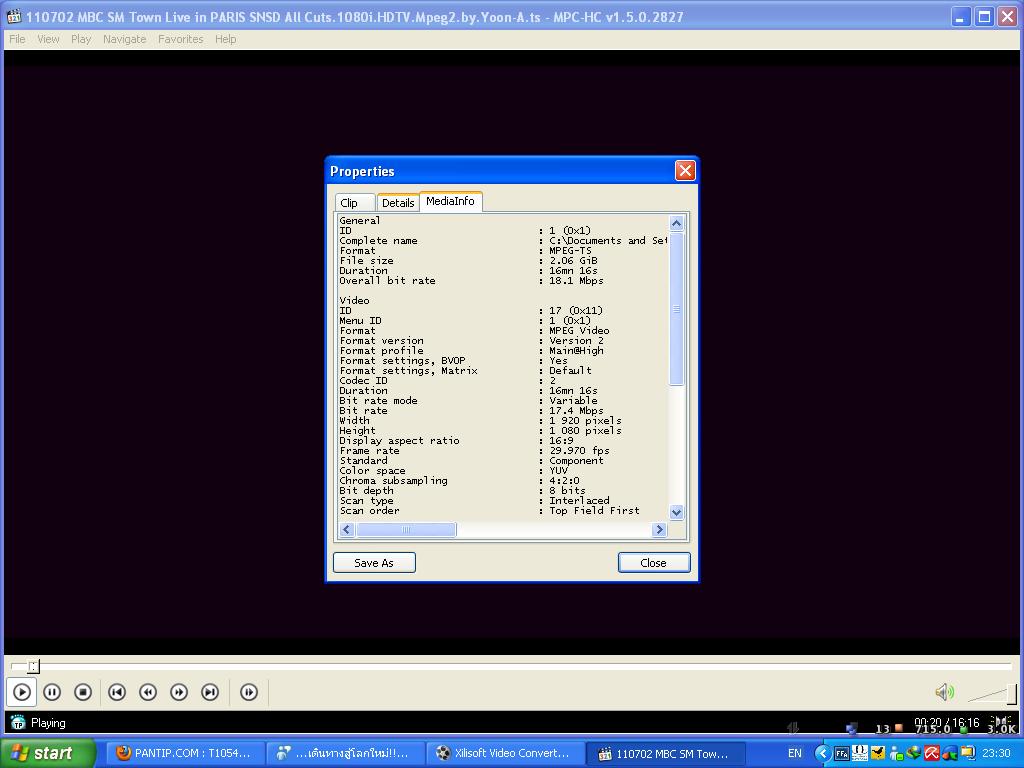Switch to PANTIP.COM Firefox taskbar item
Viewport: 1024px width, 768px height.
click(x=185, y=753)
